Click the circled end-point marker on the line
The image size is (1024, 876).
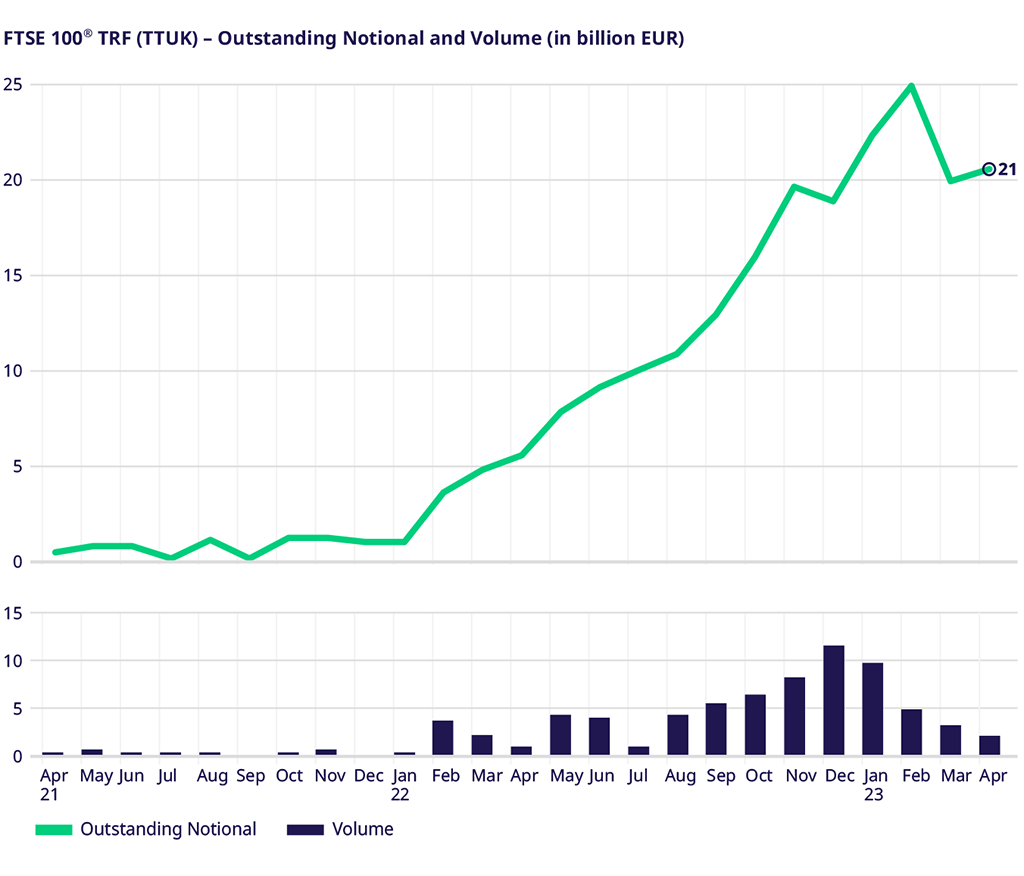989,170
